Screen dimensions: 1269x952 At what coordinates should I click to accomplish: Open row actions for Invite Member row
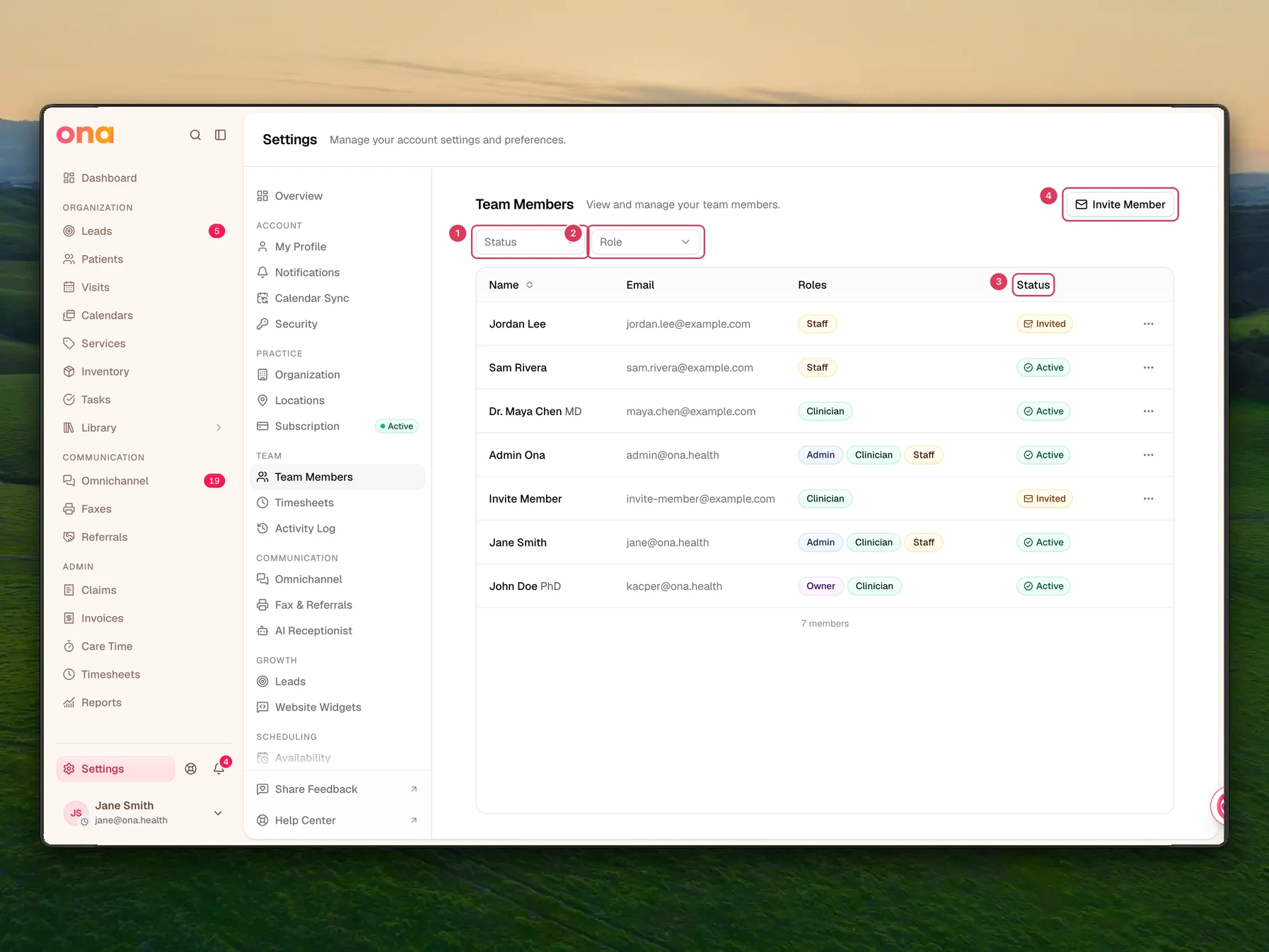click(x=1148, y=499)
